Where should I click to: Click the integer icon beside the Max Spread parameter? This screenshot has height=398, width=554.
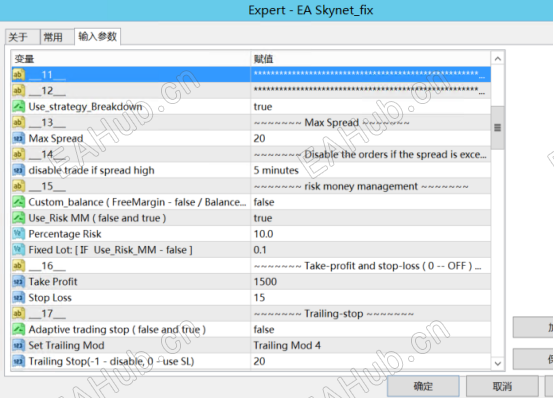click(x=18, y=138)
